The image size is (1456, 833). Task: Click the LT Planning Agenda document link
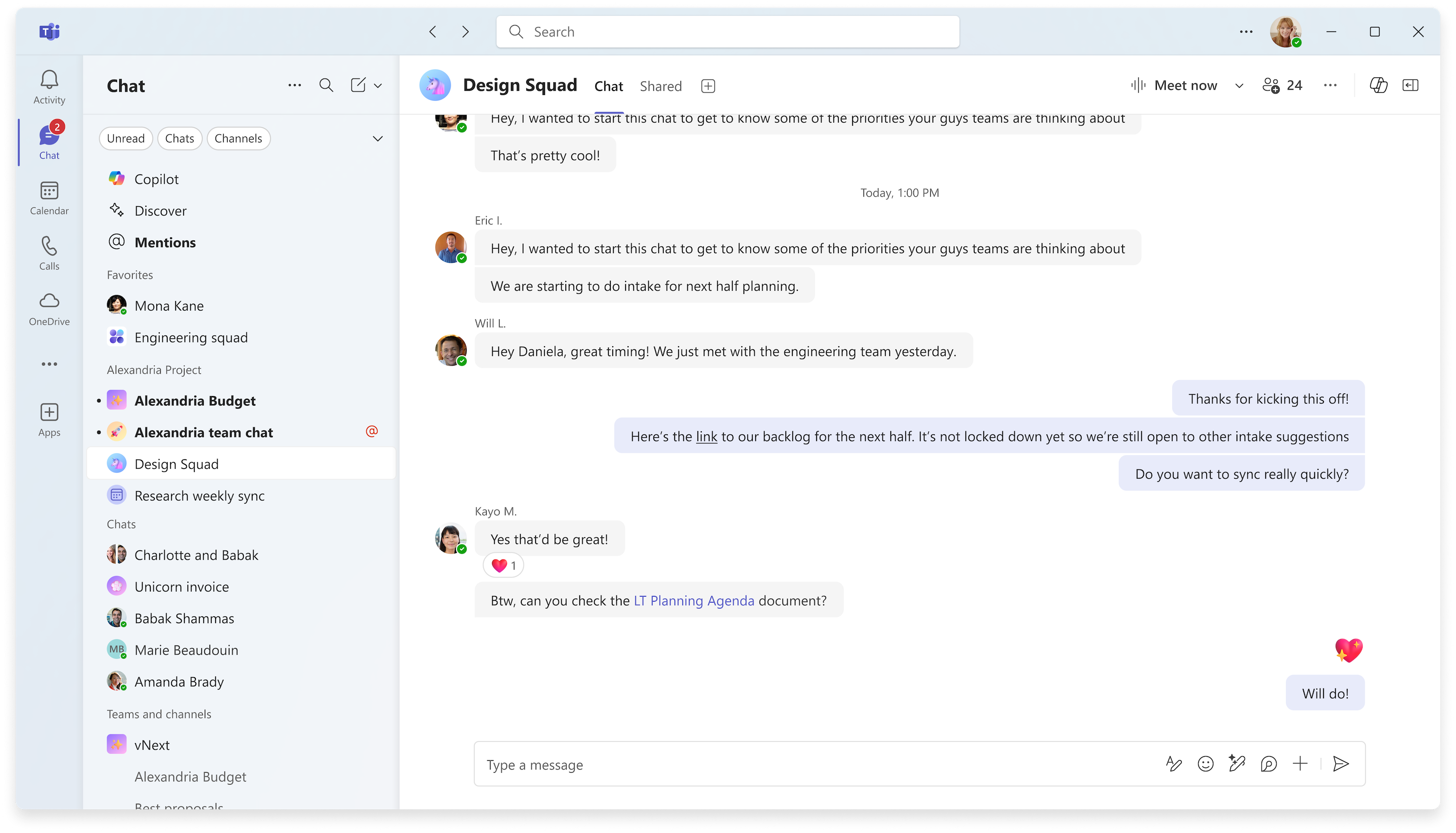click(694, 600)
